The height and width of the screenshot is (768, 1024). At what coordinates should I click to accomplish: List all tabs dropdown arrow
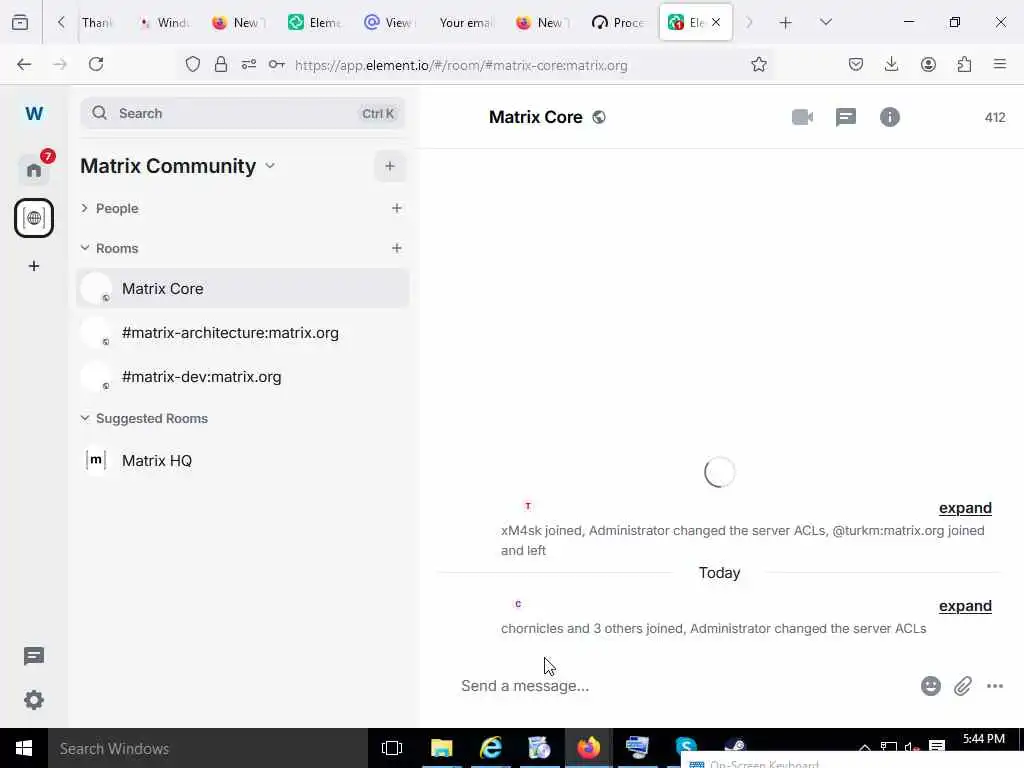point(825,22)
